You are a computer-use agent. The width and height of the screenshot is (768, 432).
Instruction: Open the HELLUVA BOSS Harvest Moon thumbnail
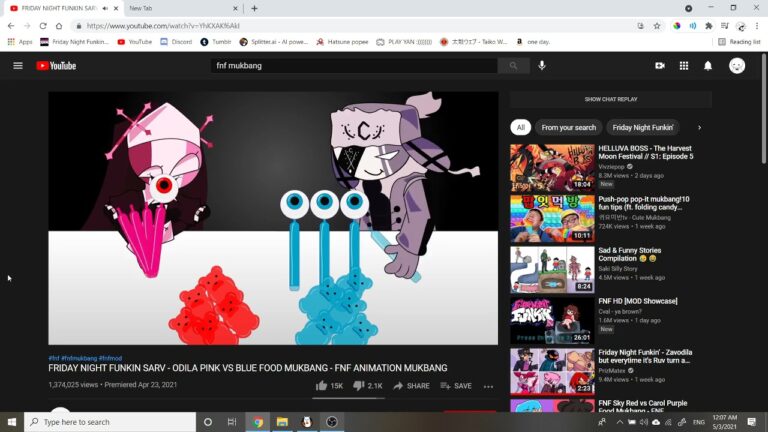tap(552, 168)
